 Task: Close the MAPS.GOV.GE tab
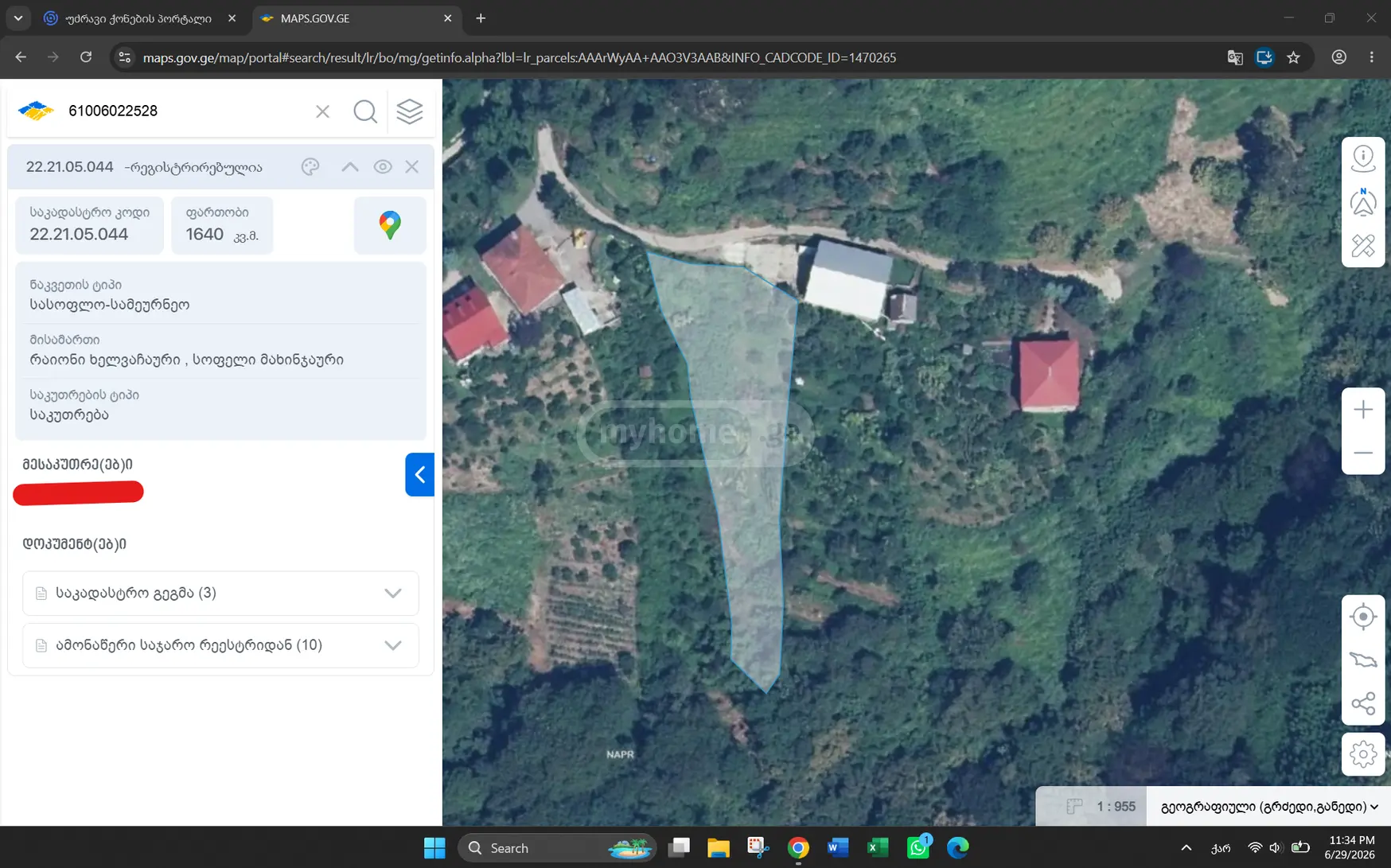click(x=448, y=18)
